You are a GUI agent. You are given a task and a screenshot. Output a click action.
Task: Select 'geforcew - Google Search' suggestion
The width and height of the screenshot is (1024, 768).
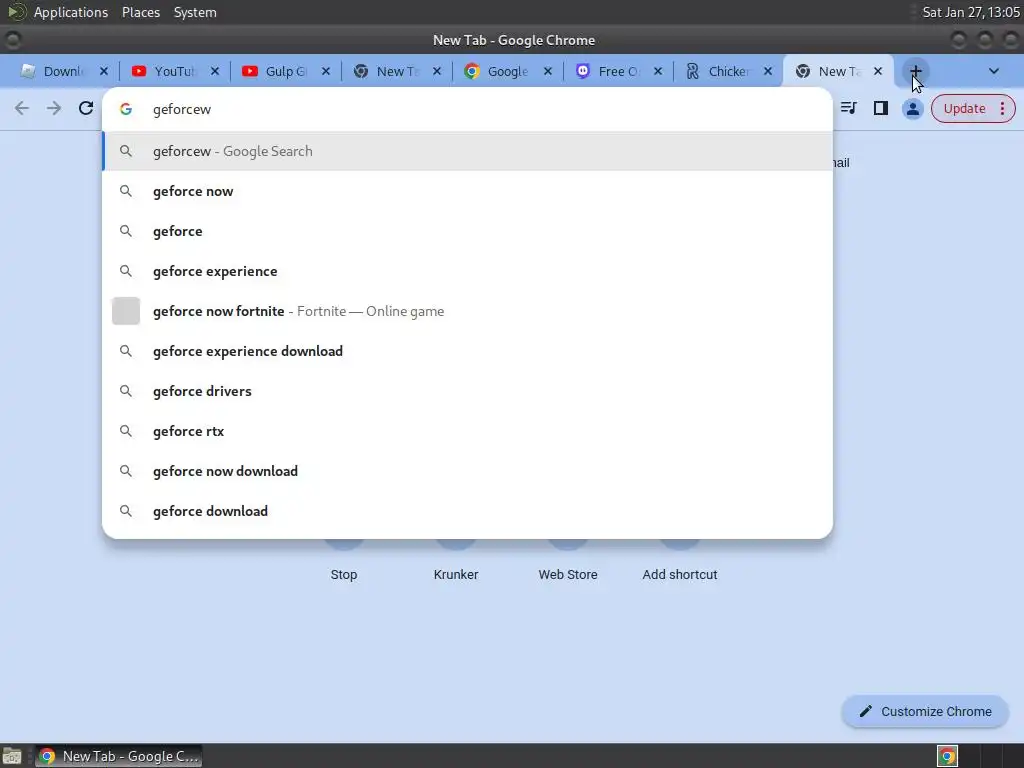tap(468, 152)
